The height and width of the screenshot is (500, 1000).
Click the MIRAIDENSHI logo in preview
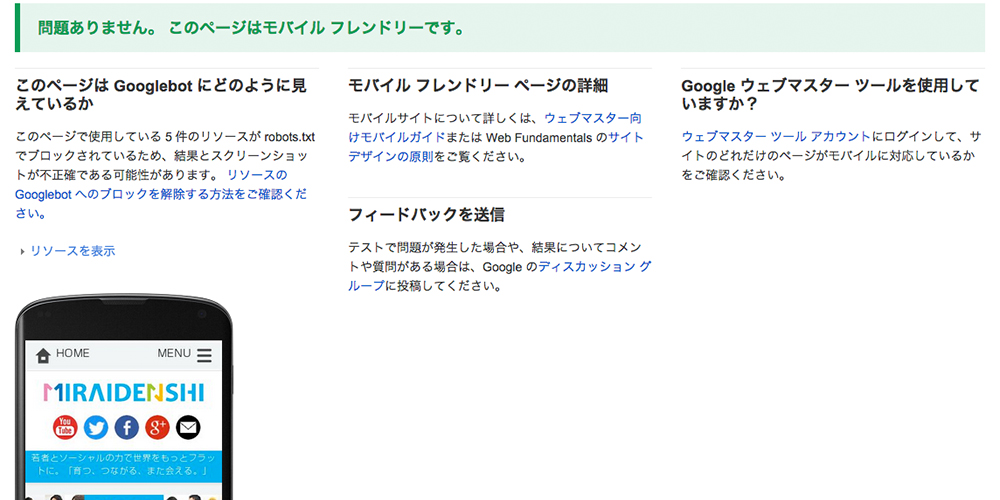coord(124,392)
